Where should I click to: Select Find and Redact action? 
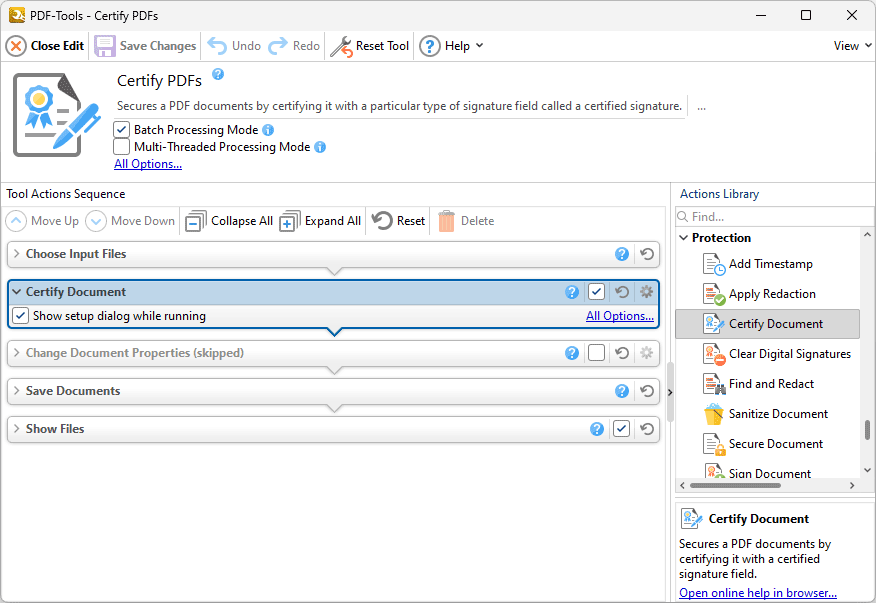[768, 384]
